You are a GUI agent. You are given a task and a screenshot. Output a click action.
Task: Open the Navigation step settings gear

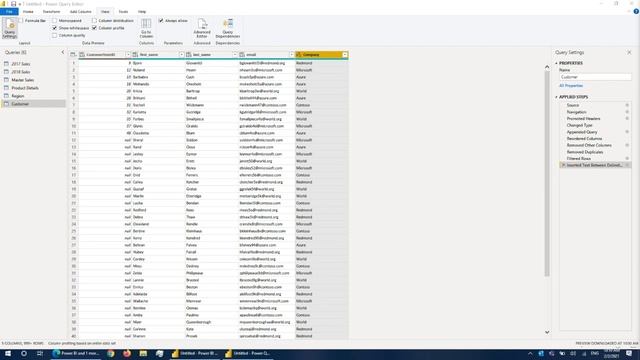(x=627, y=112)
